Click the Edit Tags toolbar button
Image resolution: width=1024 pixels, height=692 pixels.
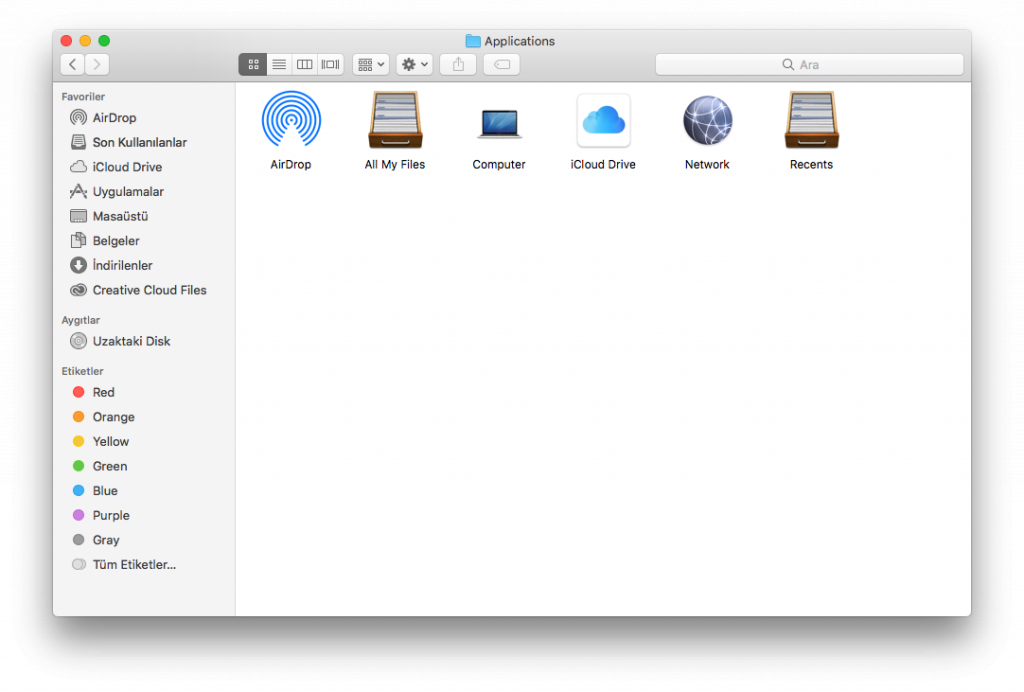(x=501, y=64)
